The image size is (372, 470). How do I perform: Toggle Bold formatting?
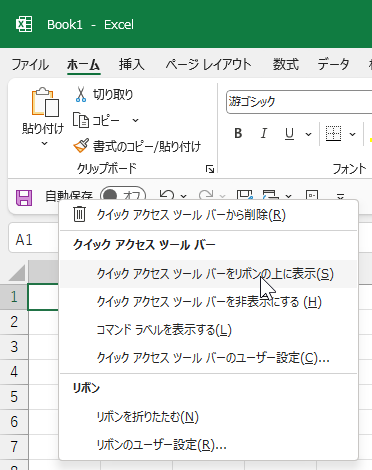(238, 133)
